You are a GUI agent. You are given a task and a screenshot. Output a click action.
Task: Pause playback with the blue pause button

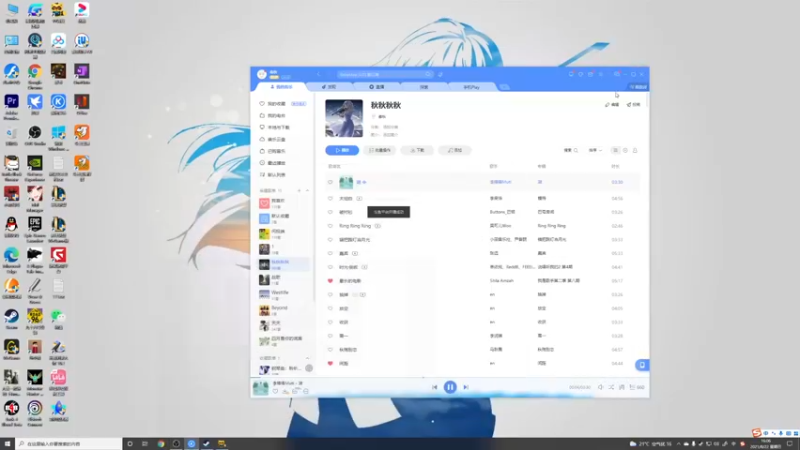pos(450,387)
